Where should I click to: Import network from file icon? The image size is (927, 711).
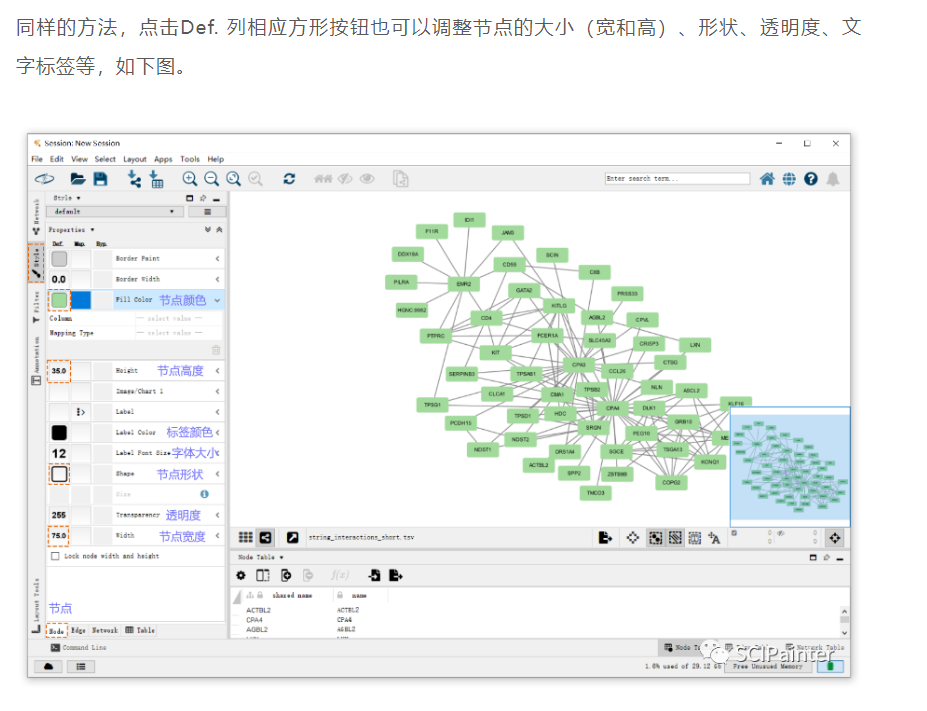click(x=135, y=178)
